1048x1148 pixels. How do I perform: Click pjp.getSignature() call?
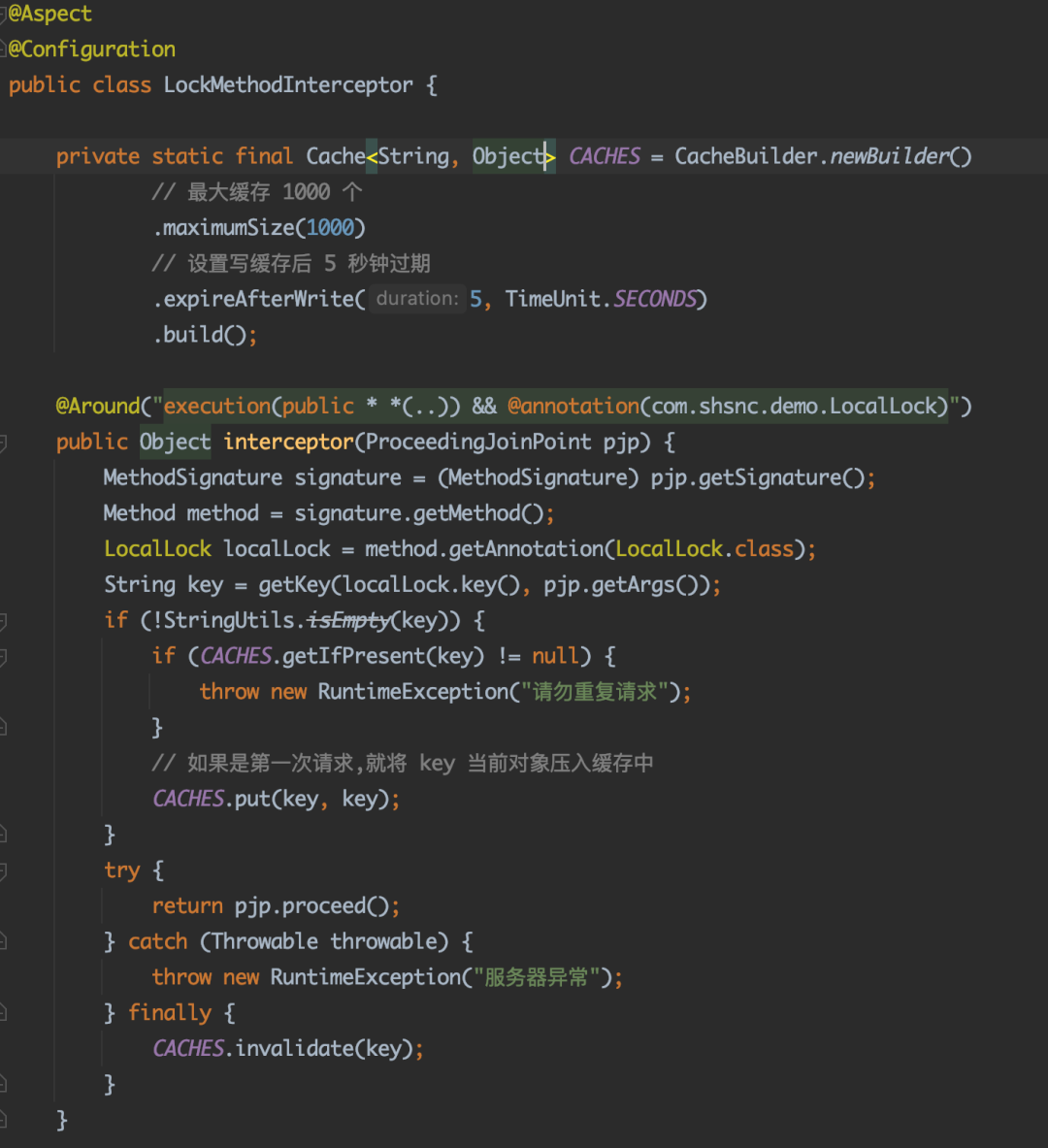click(757, 477)
